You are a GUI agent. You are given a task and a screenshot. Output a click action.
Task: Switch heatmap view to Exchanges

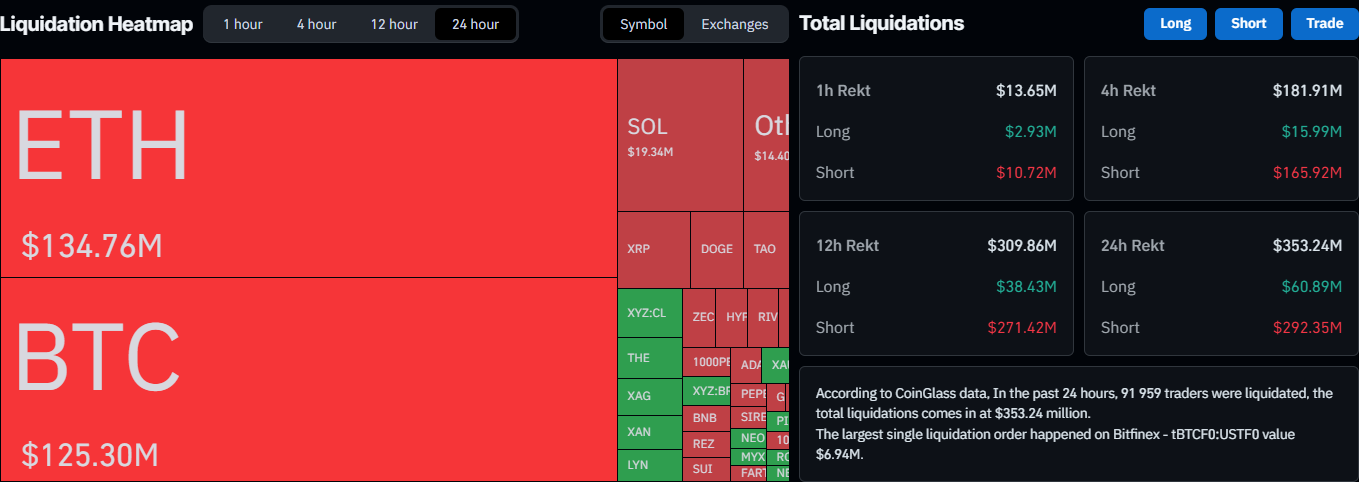pos(734,24)
